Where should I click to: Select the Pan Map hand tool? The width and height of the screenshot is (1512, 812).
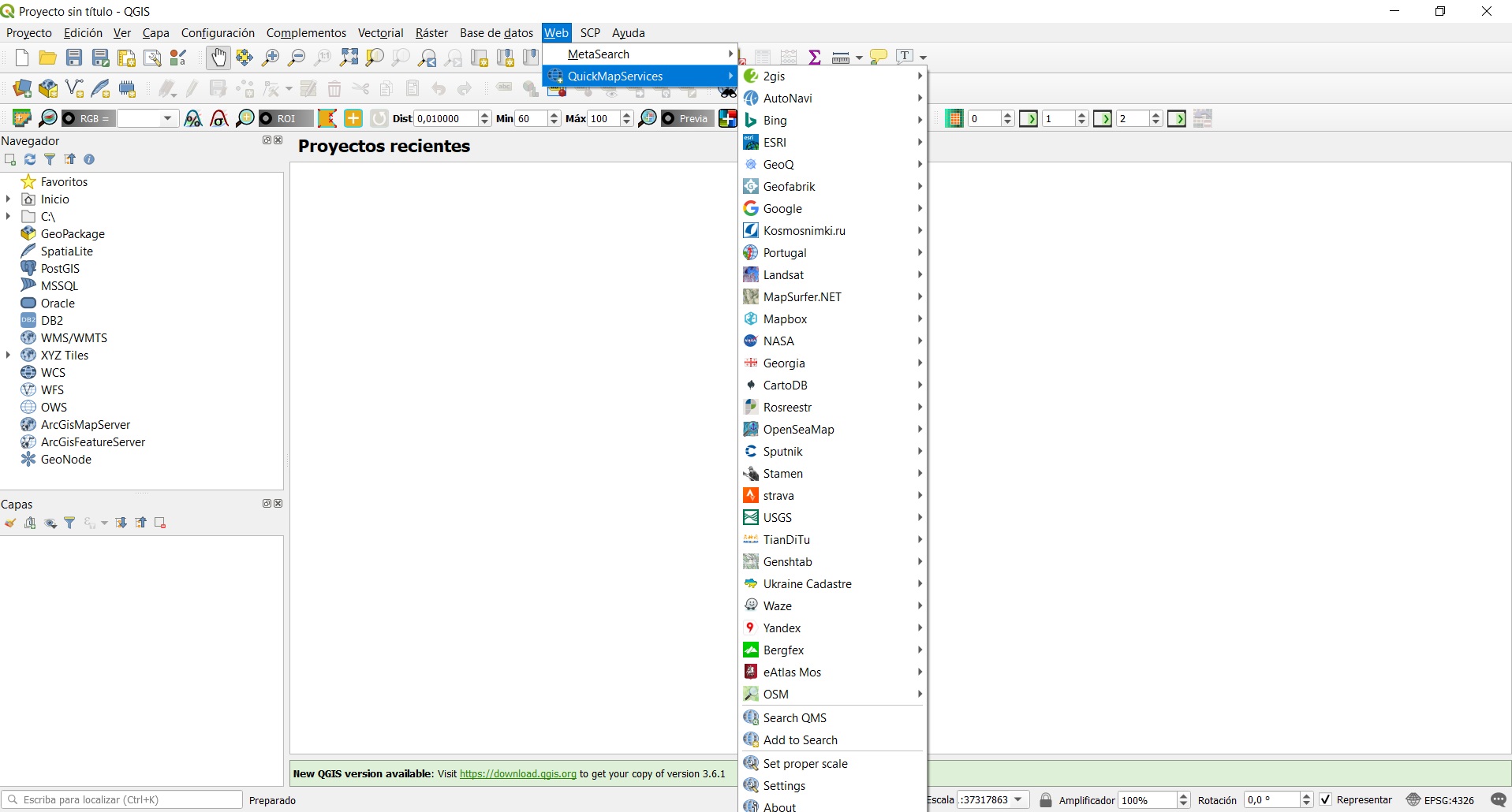tap(218, 57)
